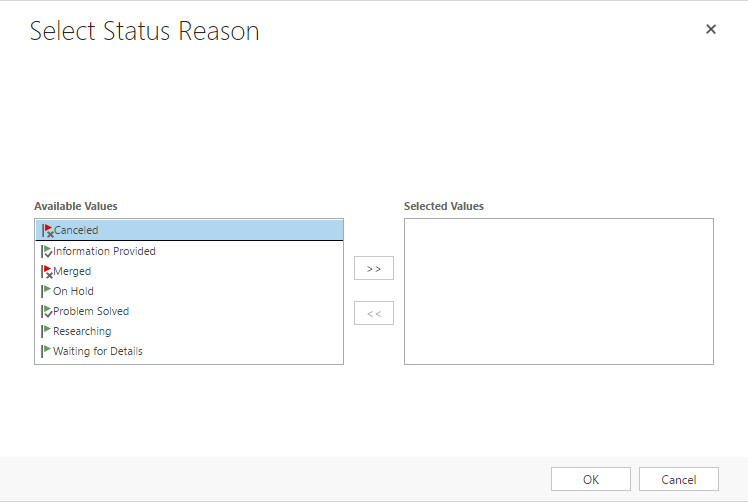Remove selection using the << button

point(374,313)
